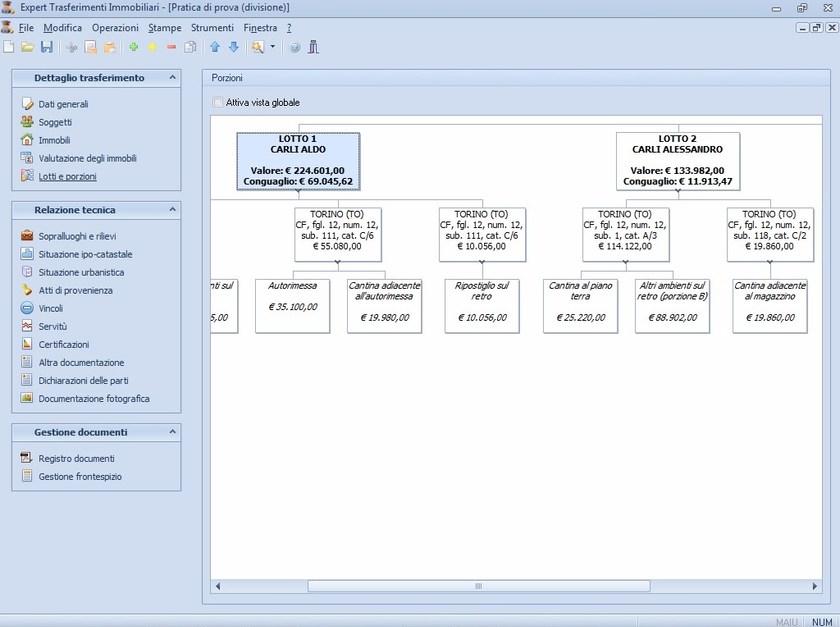Viewport: 840px width, 627px height.
Task: Collapse the Relazione tecnica panel
Action: coord(172,210)
